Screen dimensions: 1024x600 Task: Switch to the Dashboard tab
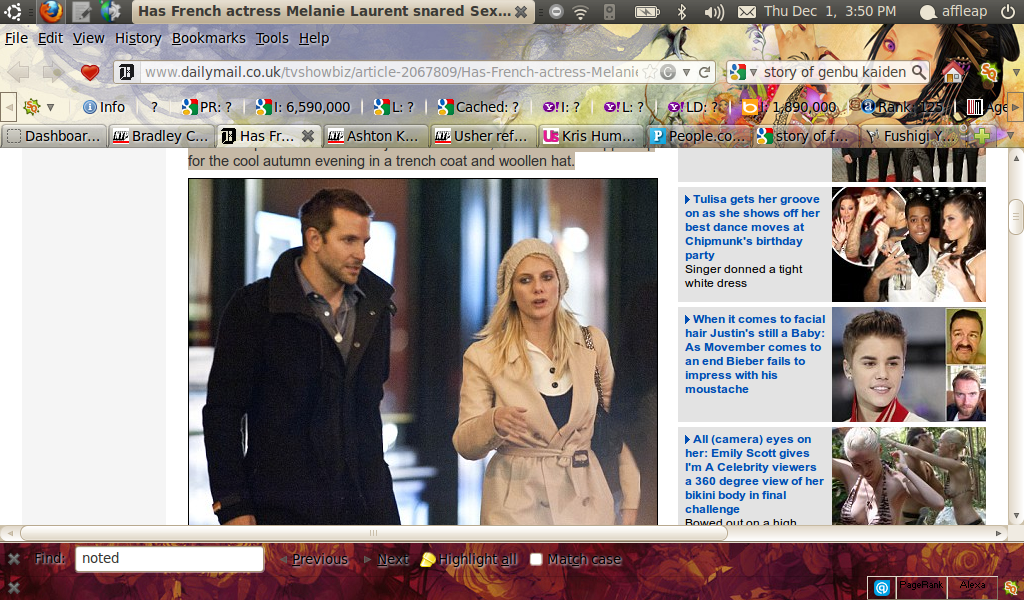click(x=54, y=136)
